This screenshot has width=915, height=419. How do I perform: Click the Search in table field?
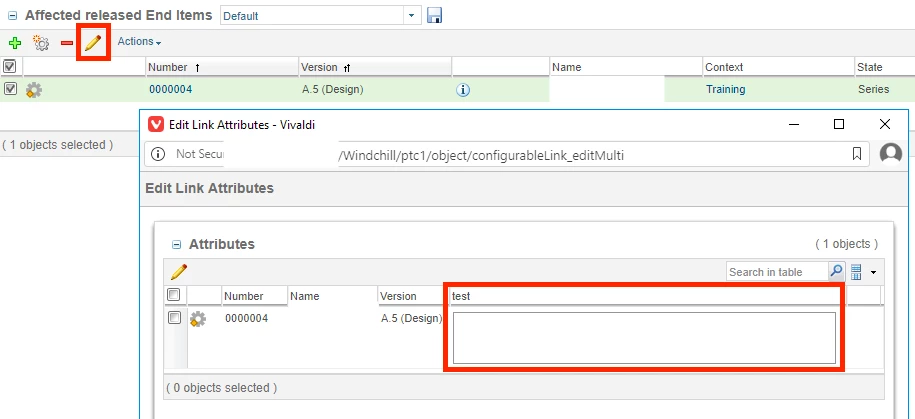(777, 272)
